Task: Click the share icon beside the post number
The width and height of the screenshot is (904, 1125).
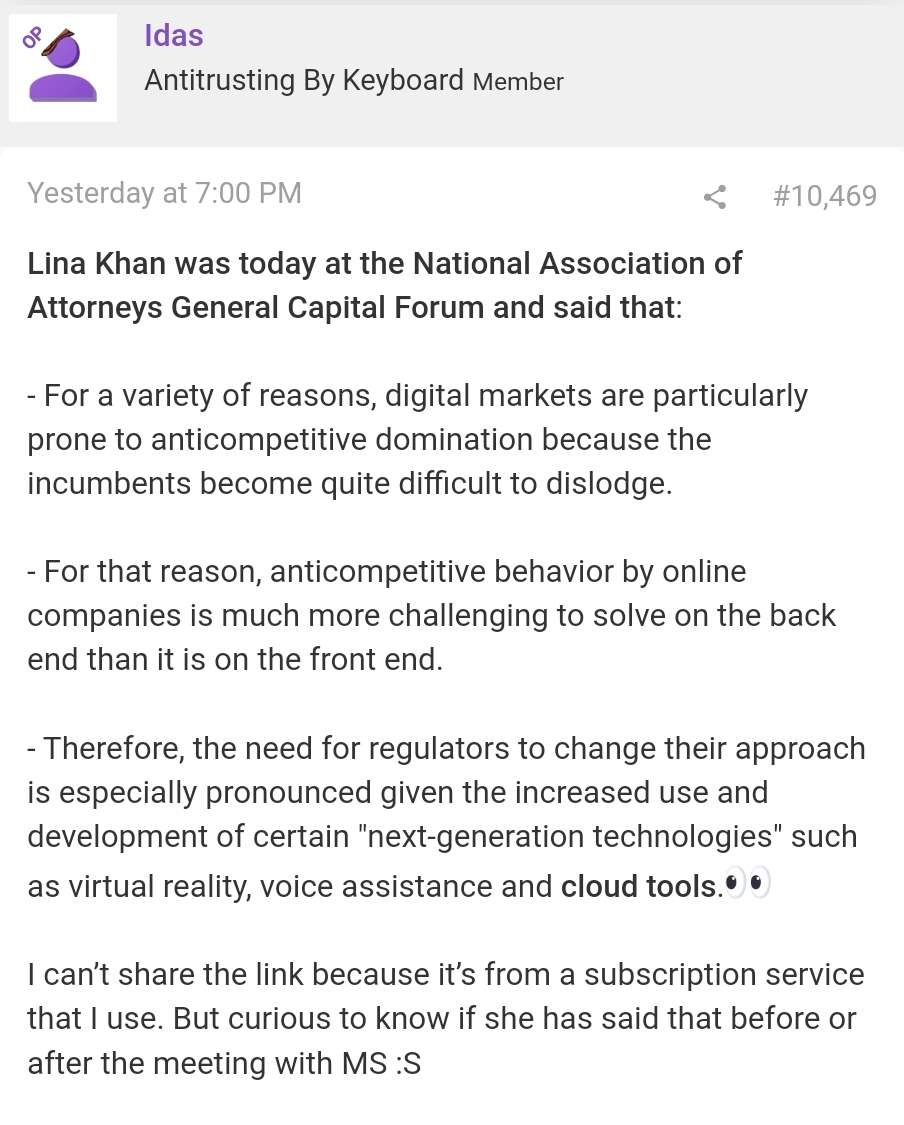Action: coord(715,197)
